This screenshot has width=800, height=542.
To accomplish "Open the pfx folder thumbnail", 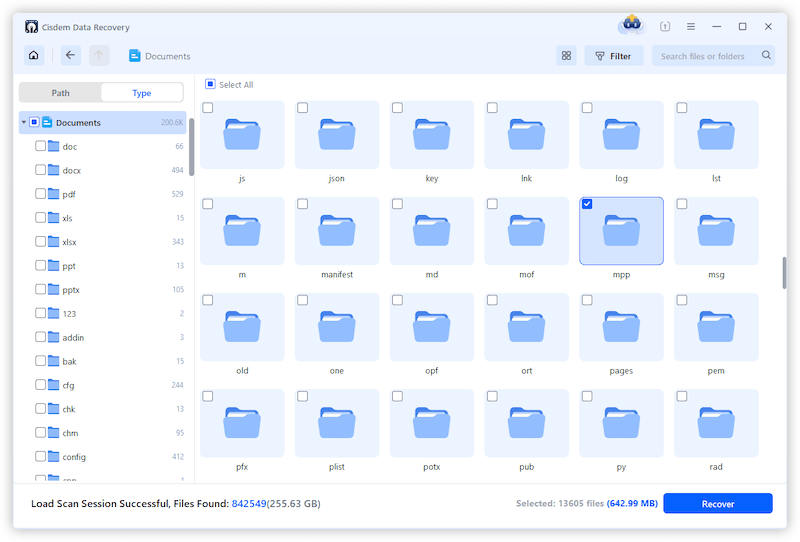I will [x=242, y=423].
